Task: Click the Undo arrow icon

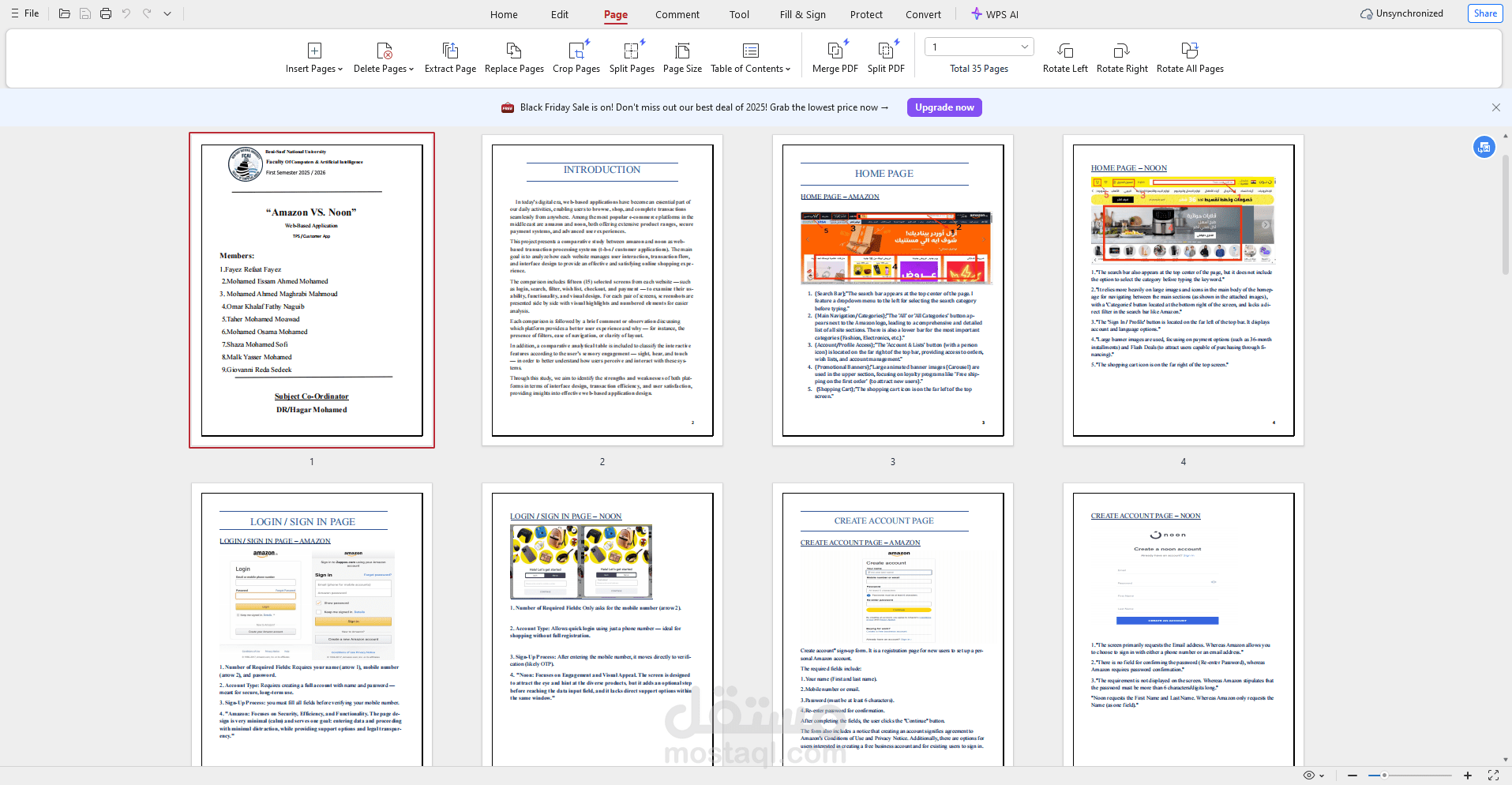Action: pyautogui.click(x=126, y=13)
